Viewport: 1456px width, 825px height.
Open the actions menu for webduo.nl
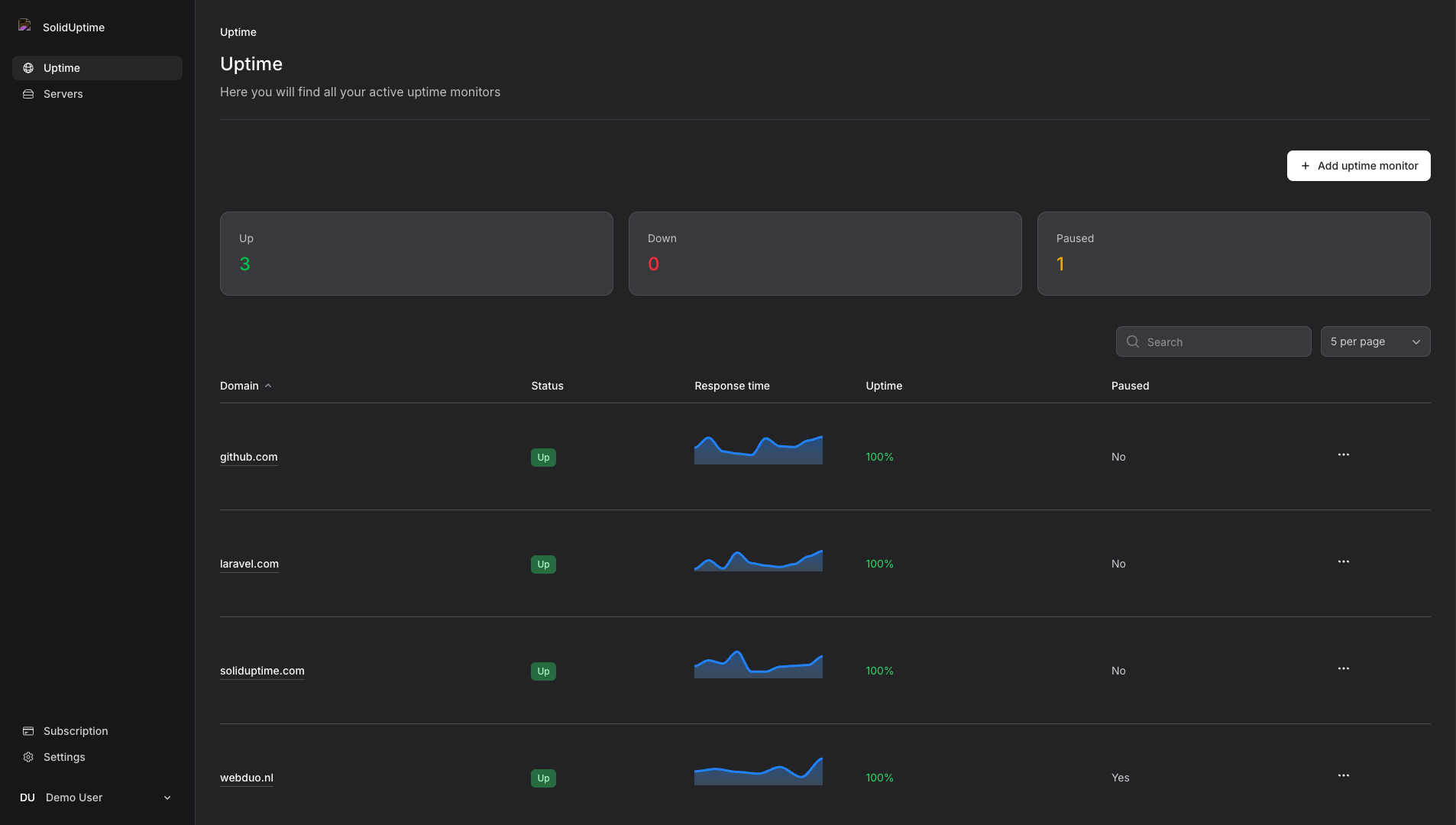click(1344, 775)
